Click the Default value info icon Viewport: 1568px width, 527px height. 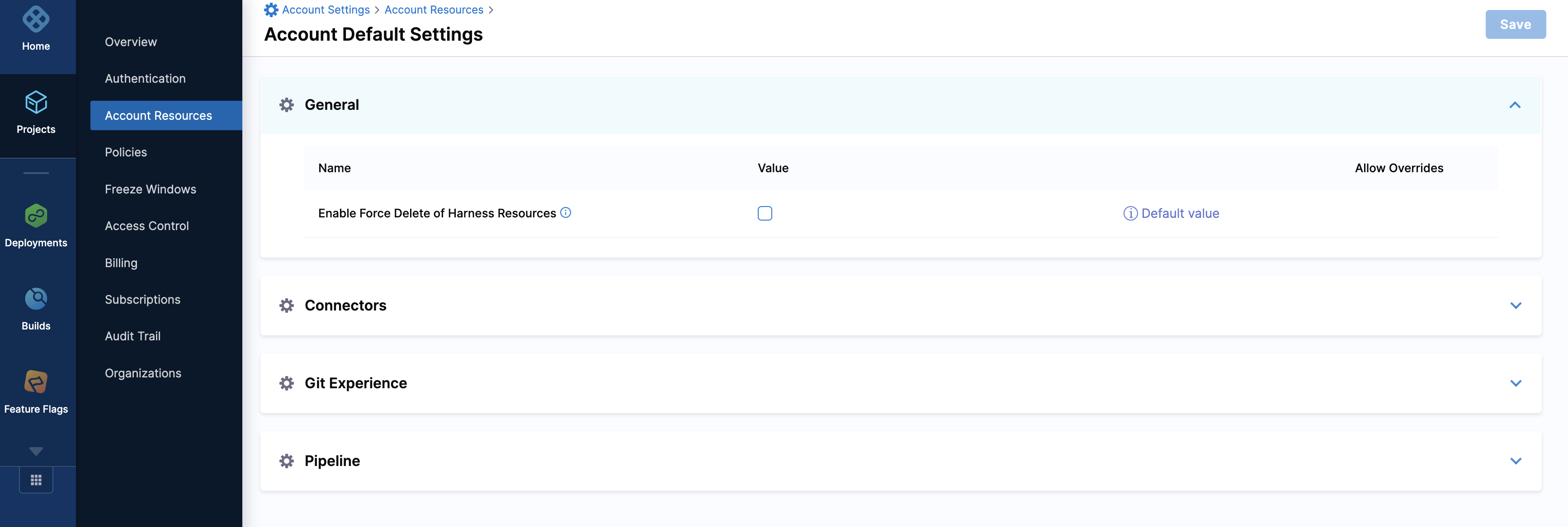point(1130,214)
